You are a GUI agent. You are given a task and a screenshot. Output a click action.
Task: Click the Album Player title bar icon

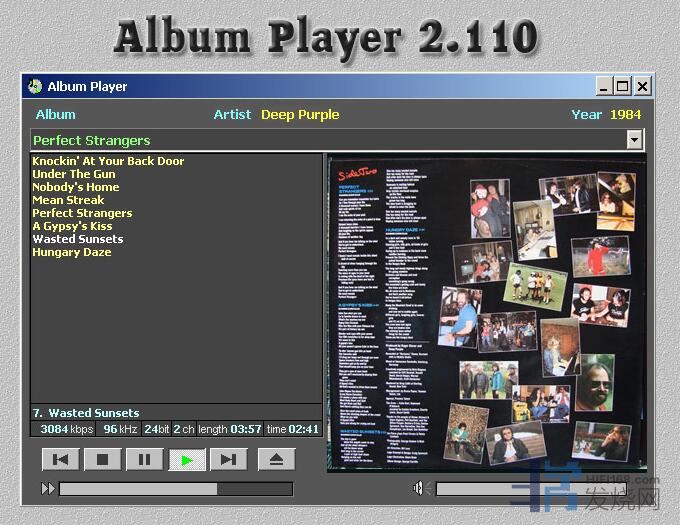pos(35,86)
